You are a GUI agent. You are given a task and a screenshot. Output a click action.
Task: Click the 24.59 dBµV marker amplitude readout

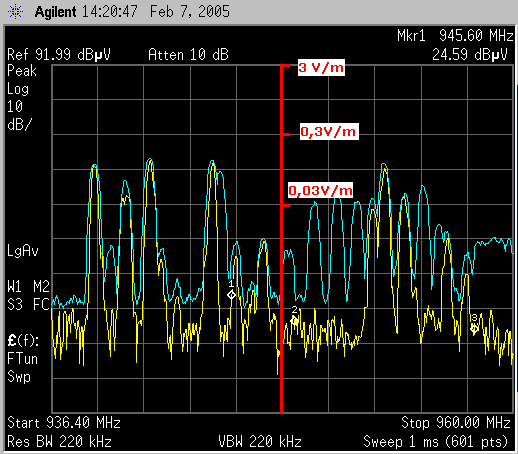click(x=470, y=54)
